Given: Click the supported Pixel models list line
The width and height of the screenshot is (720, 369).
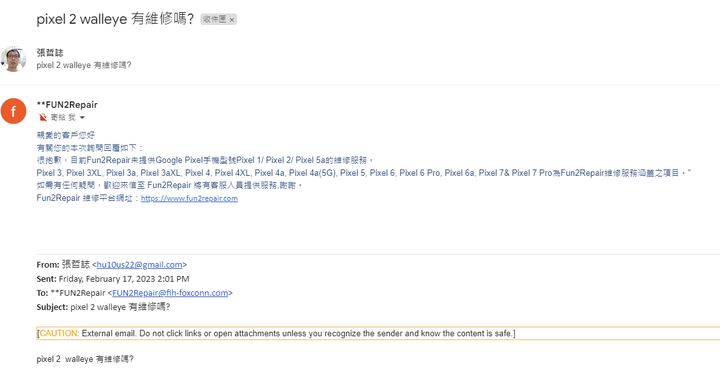Looking at the screenshot, I should click(x=364, y=173).
